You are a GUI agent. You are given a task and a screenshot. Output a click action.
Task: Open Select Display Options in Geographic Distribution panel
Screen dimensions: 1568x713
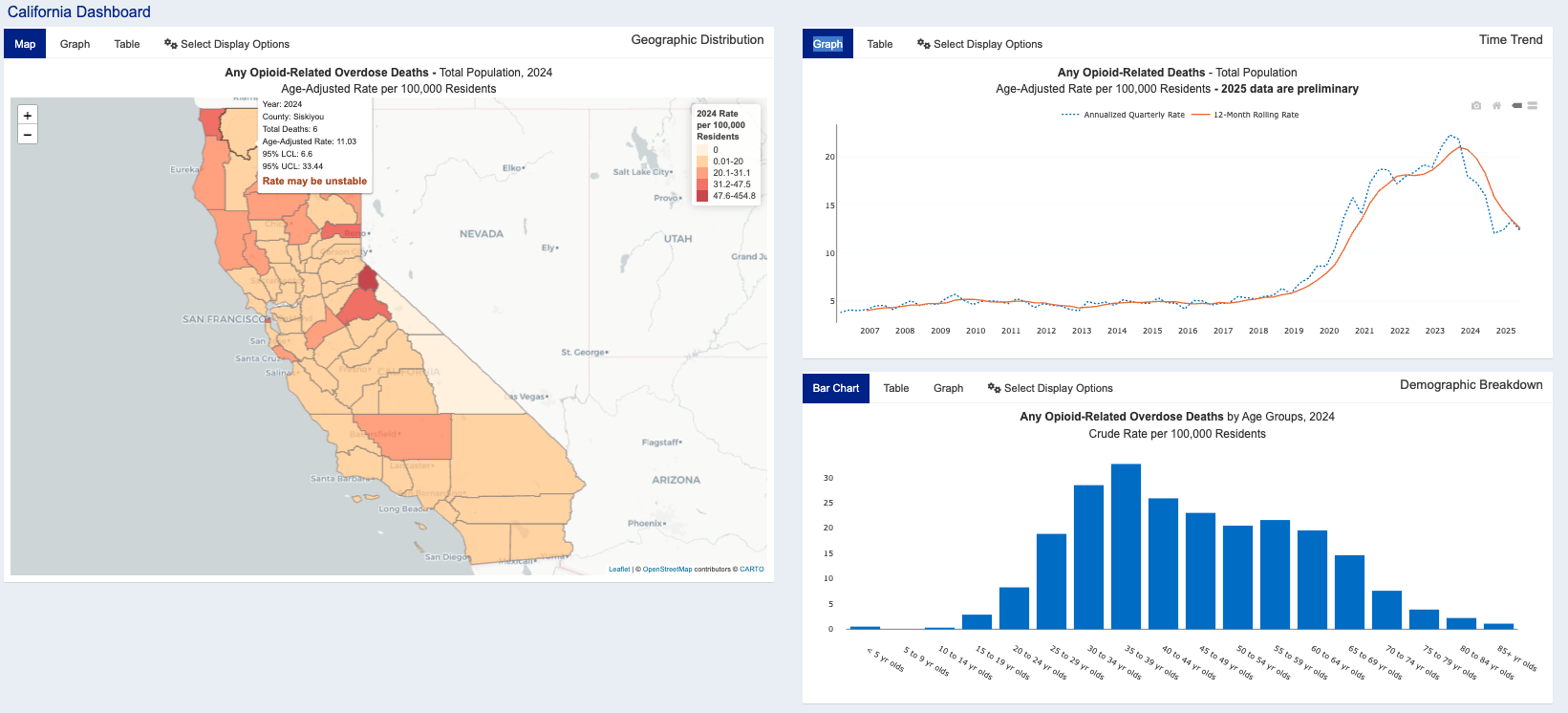click(226, 44)
